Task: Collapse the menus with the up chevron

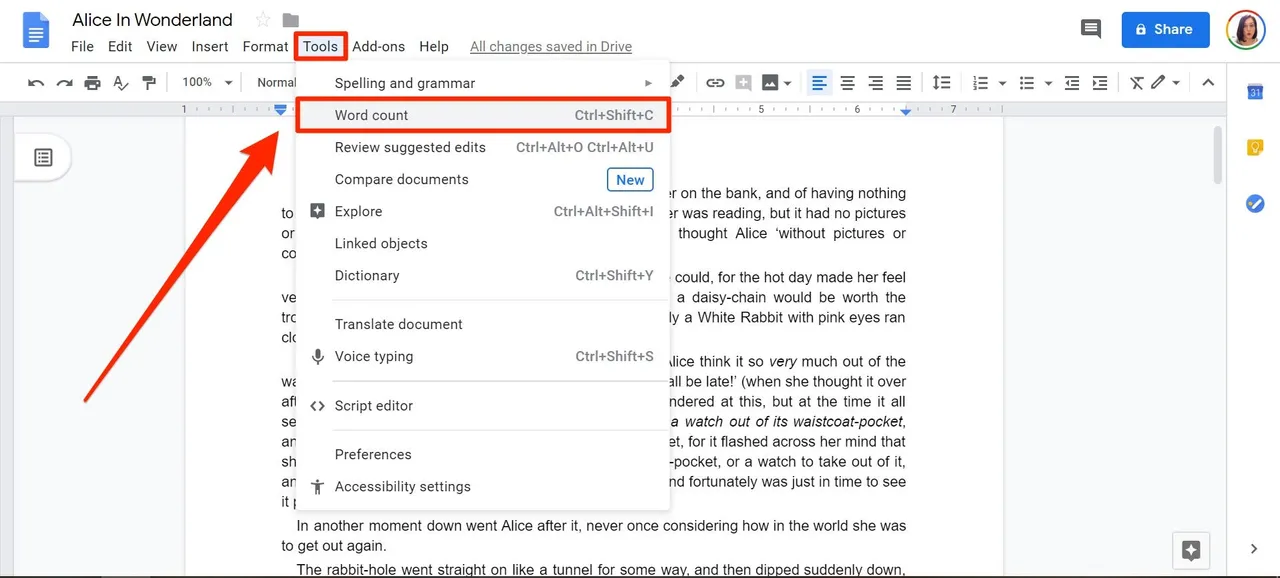Action: [x=1208, y=83]
